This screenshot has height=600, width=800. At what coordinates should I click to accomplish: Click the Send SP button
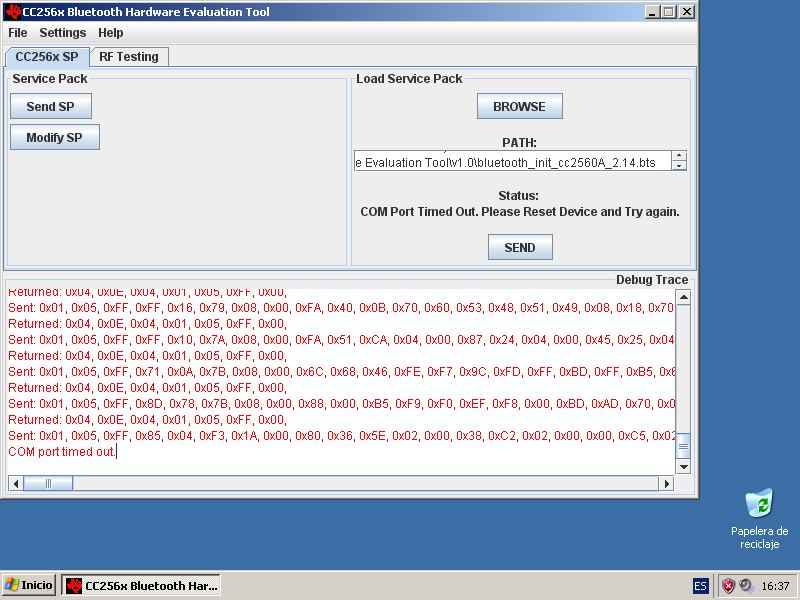[x=51, y=106]
